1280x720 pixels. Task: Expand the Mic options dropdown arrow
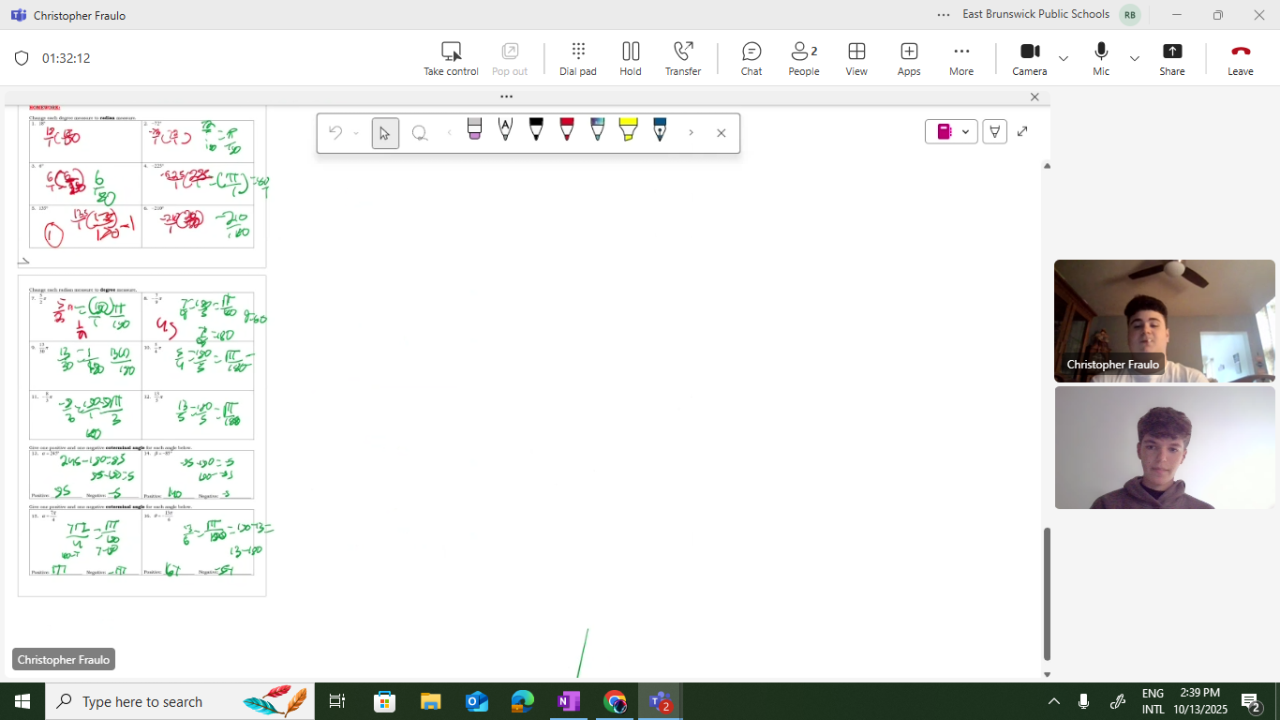pos(1134,58)
